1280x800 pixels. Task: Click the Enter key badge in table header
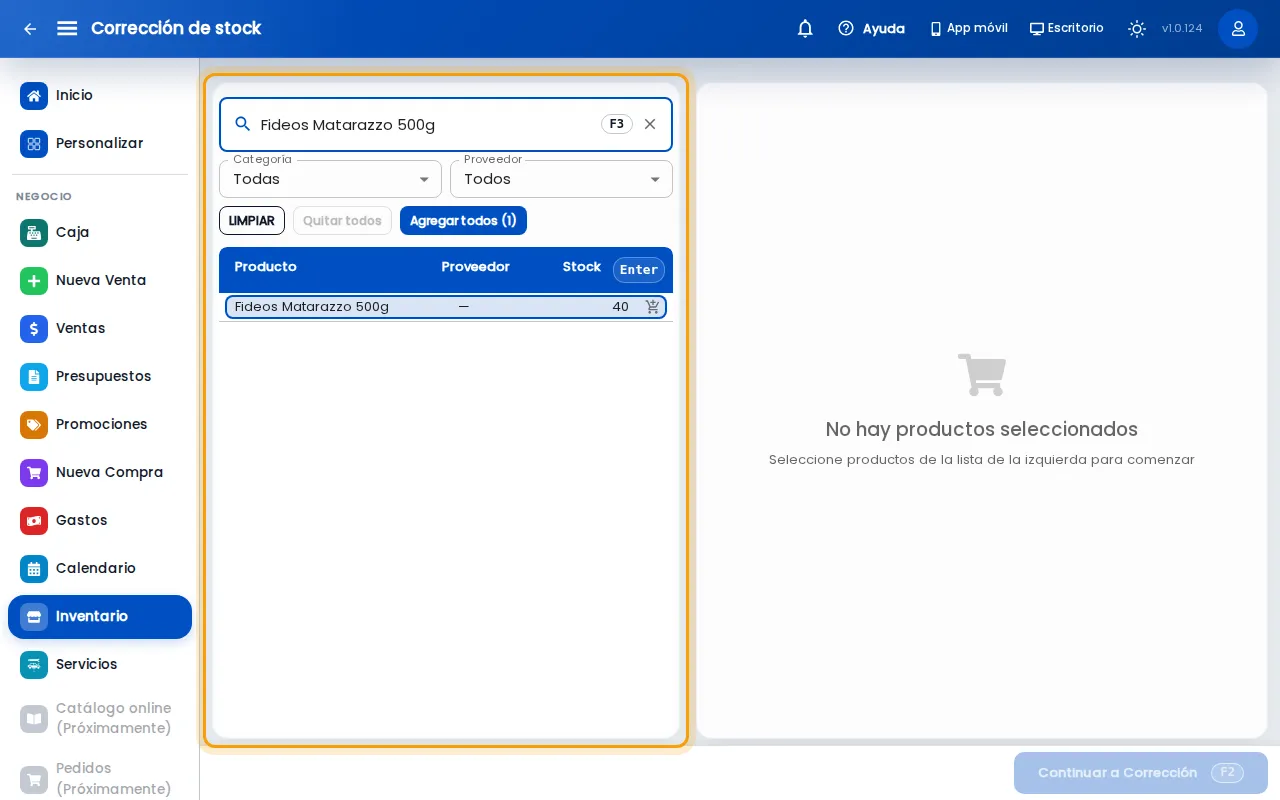coord(639,270)
